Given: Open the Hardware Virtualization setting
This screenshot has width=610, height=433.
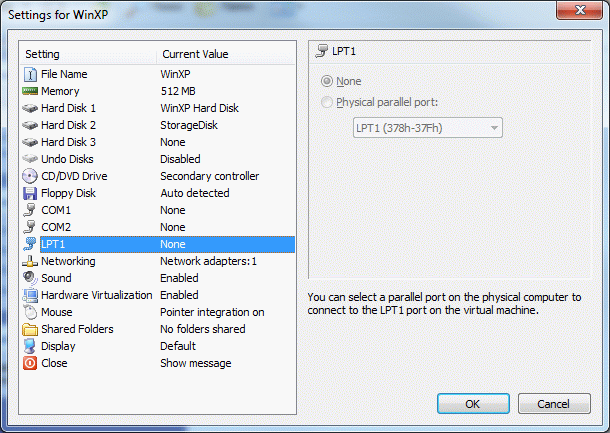Looking at the screenshot, I should tap(96, 295).
